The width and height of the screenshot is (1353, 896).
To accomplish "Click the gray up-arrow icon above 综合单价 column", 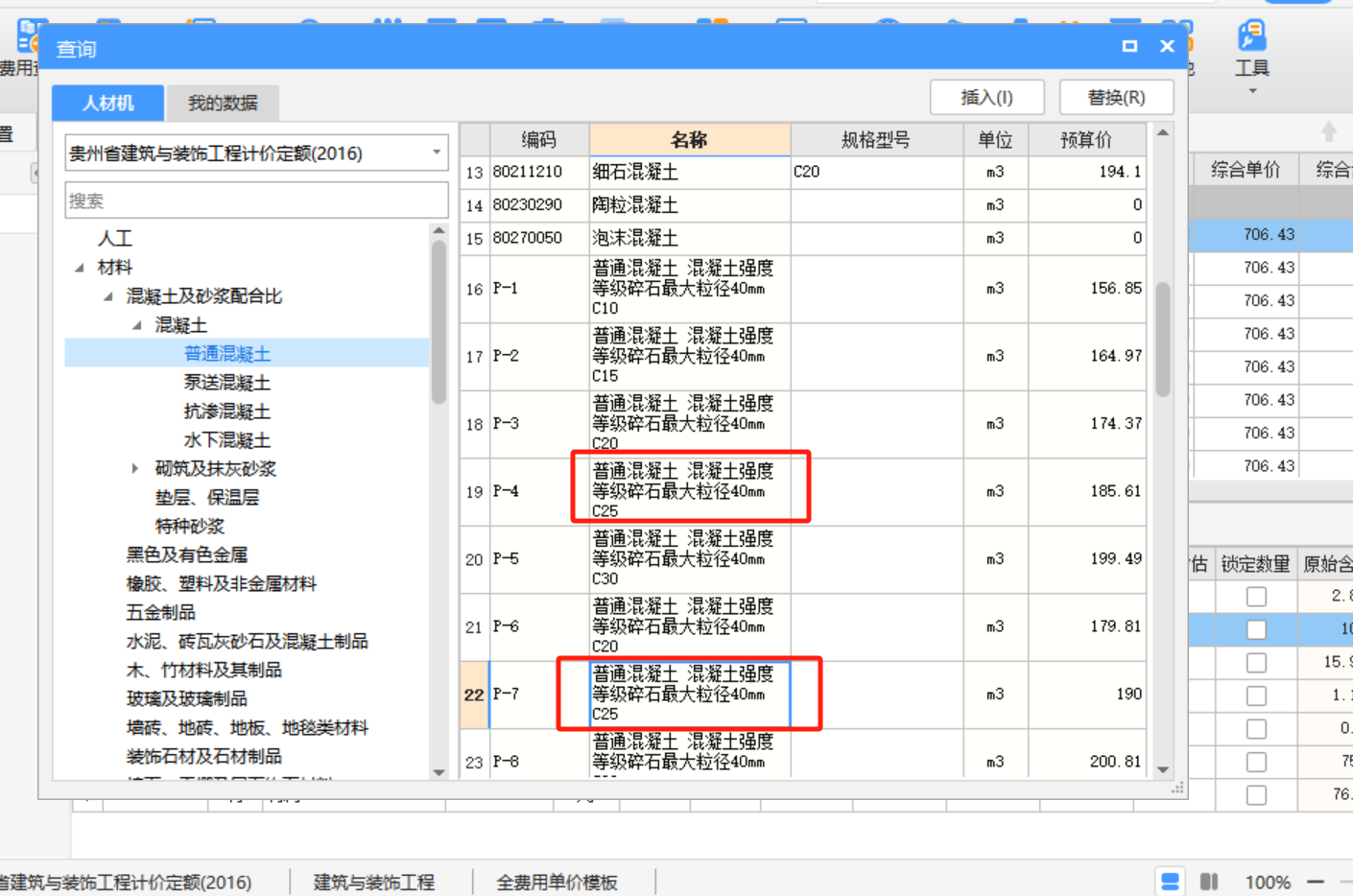I will pos(1329,131).
